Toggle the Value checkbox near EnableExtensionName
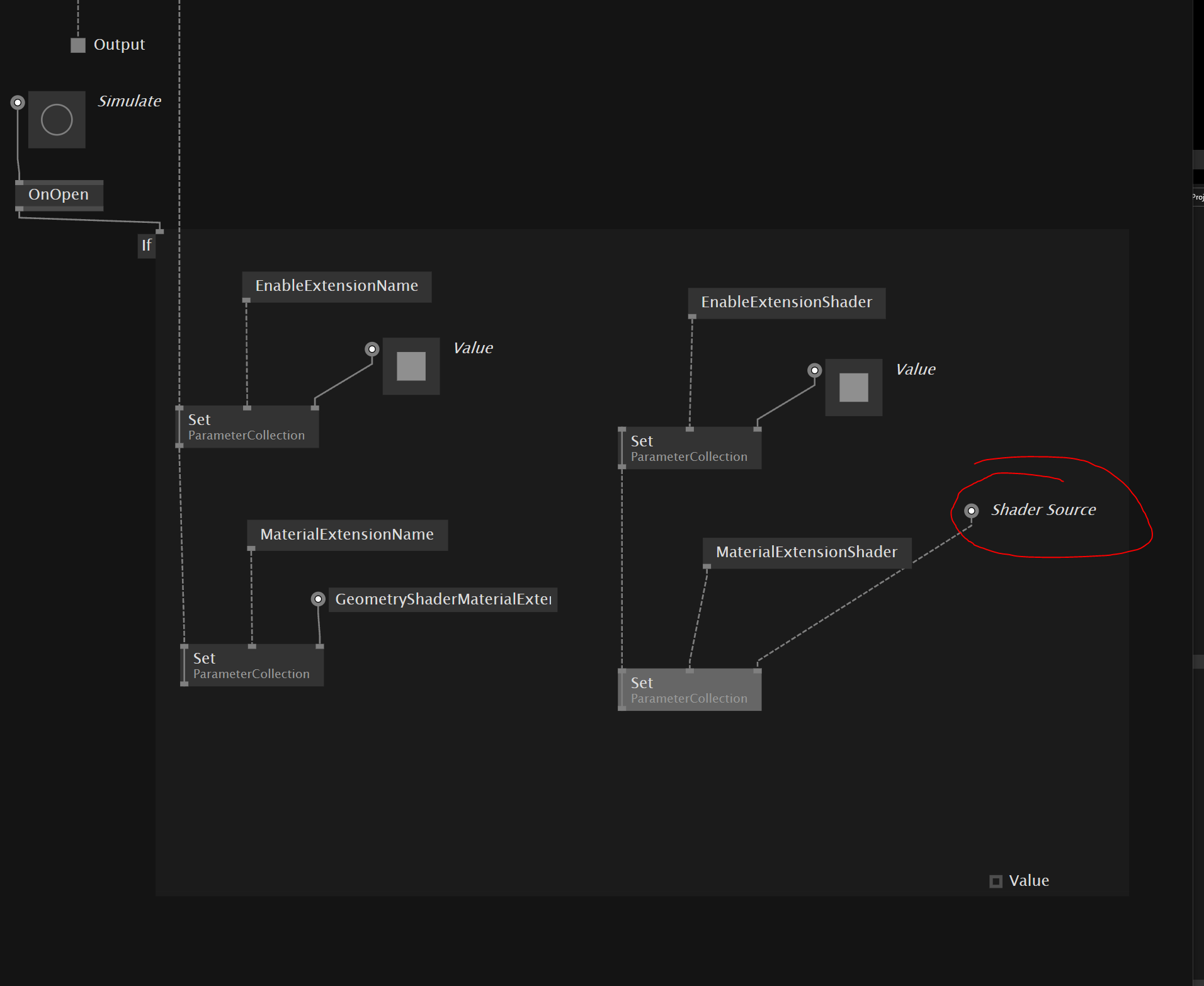1204x986 pixels. tap(411, 366)
